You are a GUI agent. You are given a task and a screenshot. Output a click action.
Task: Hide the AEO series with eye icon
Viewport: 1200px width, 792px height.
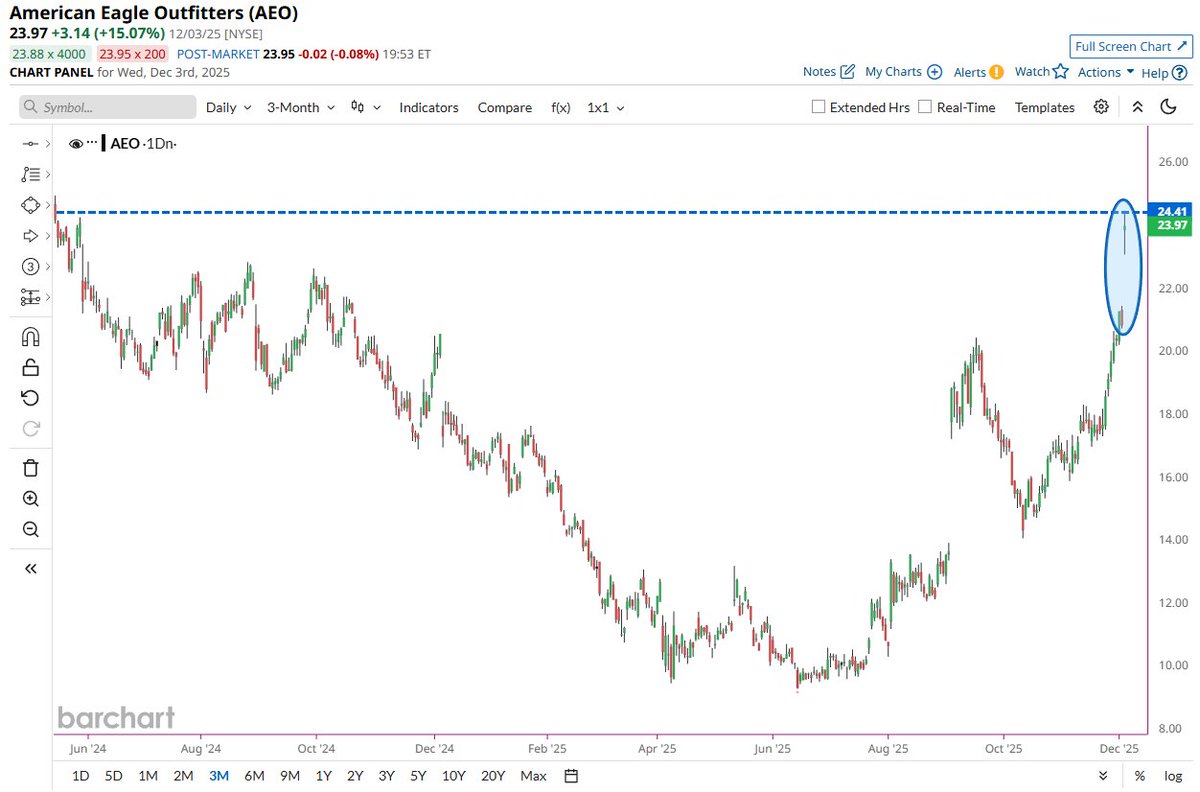(75, 144)
